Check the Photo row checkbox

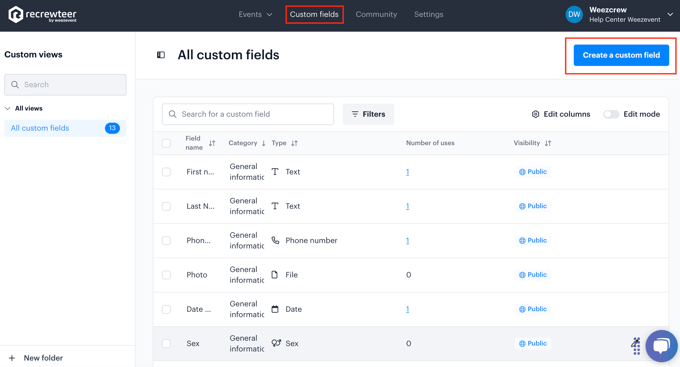pos(166,275)
